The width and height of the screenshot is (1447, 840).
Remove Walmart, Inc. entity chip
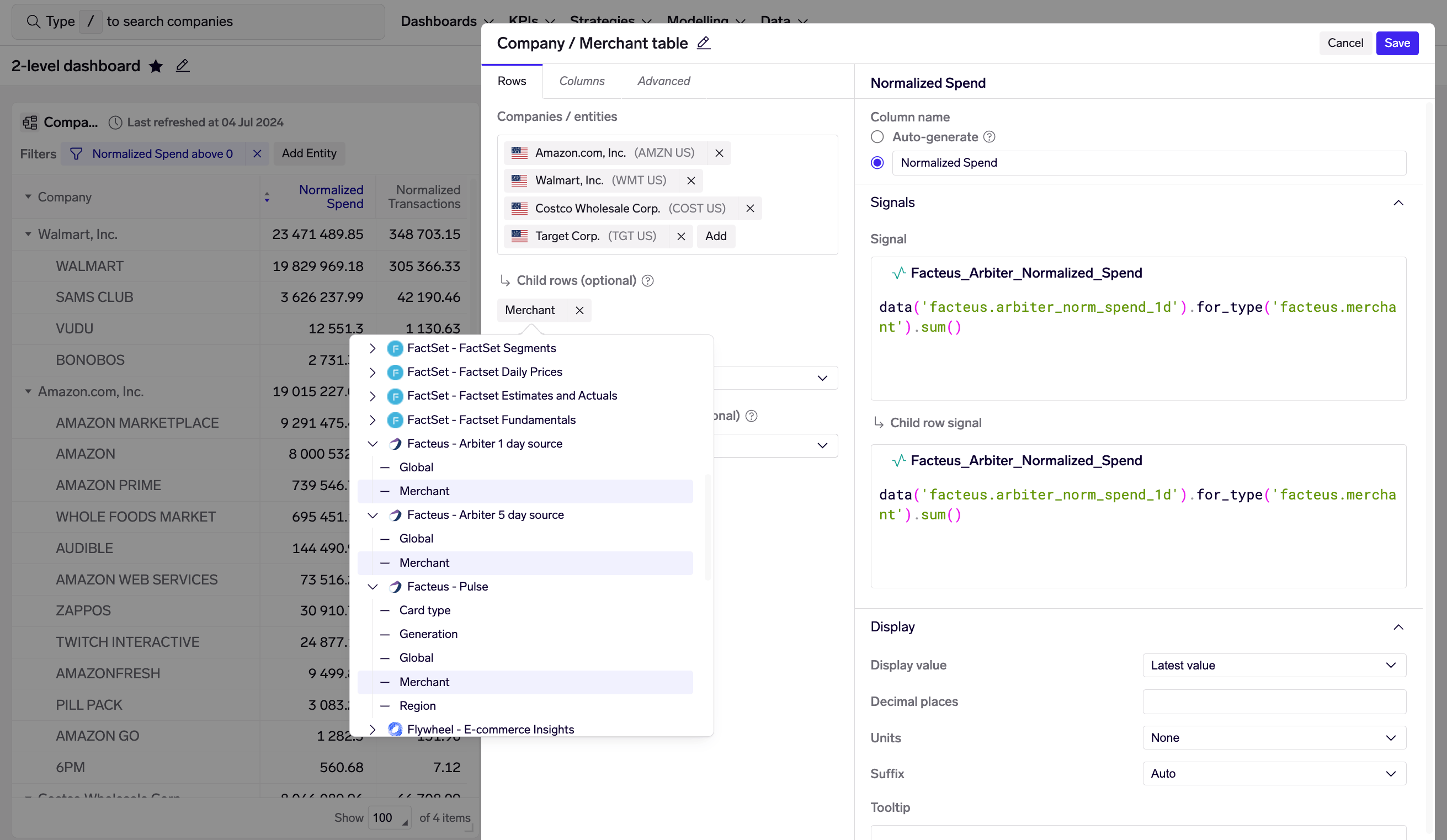(691, 180)
